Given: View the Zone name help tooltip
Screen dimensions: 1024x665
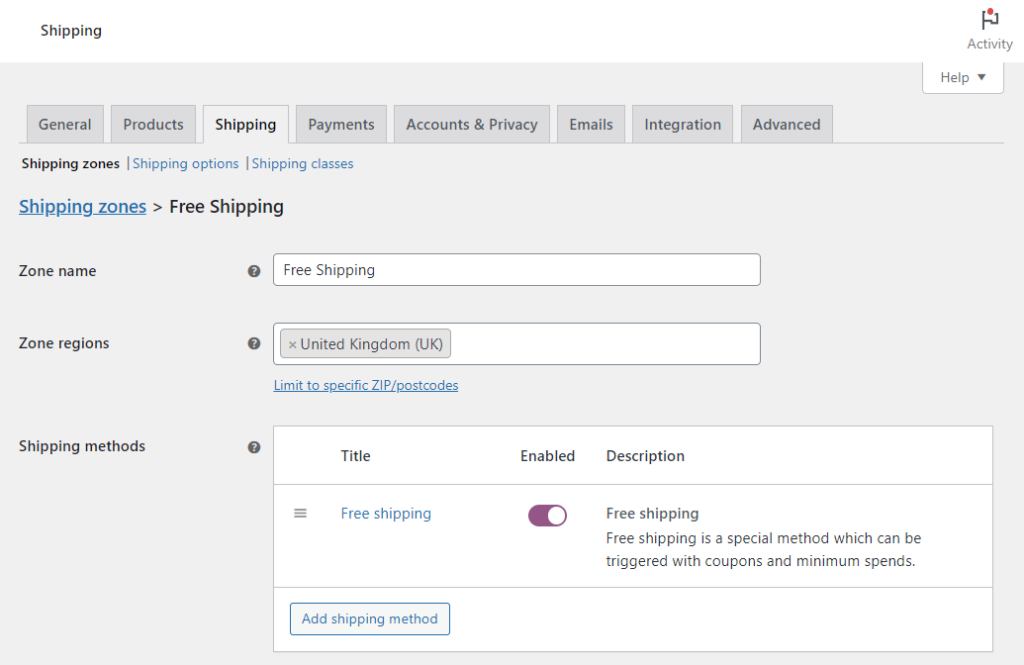Looking at the screenshot, I should [254, 270].
